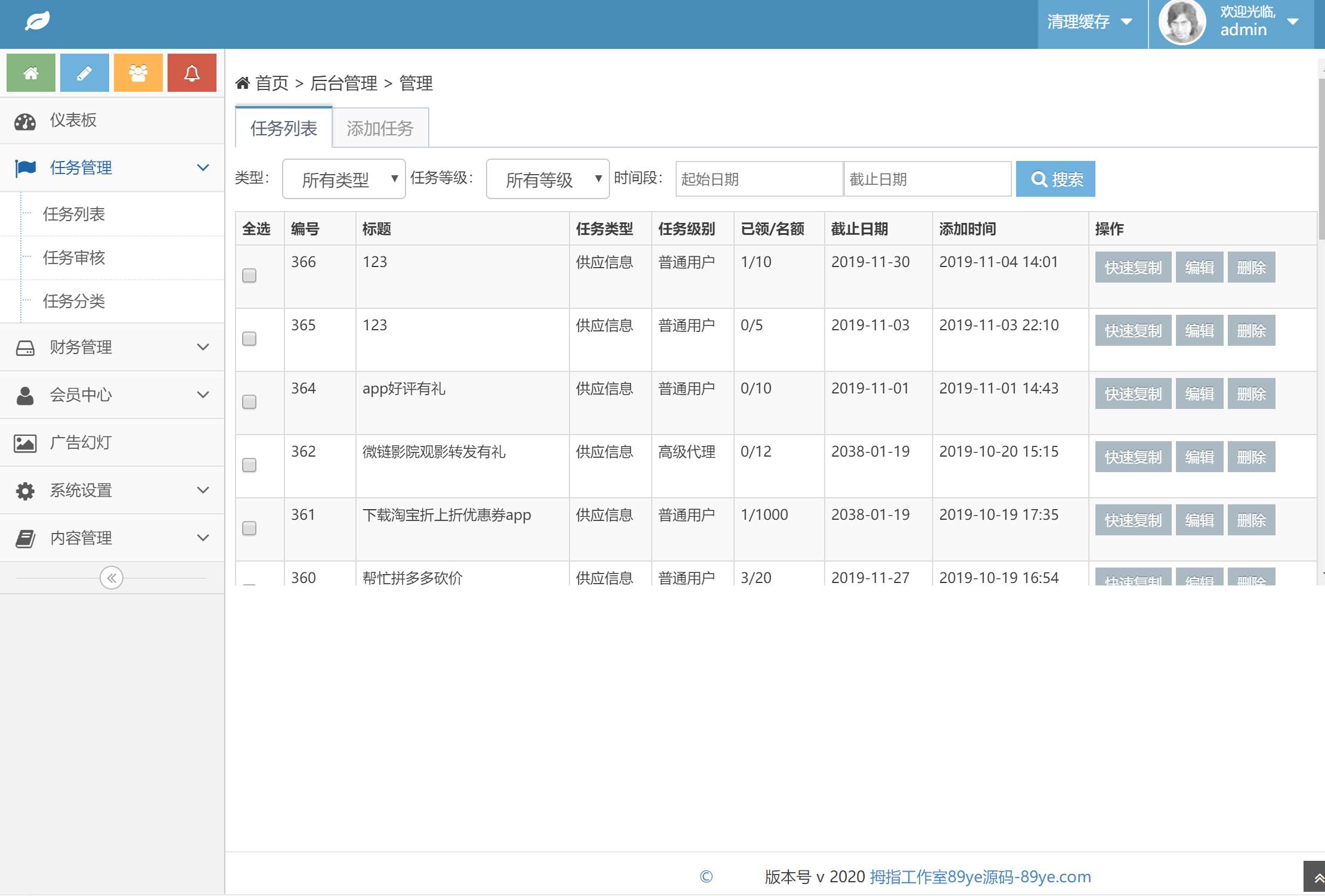
Task: Click title 帮忙拼多多砍价
Action: click(x=413, y=577)
